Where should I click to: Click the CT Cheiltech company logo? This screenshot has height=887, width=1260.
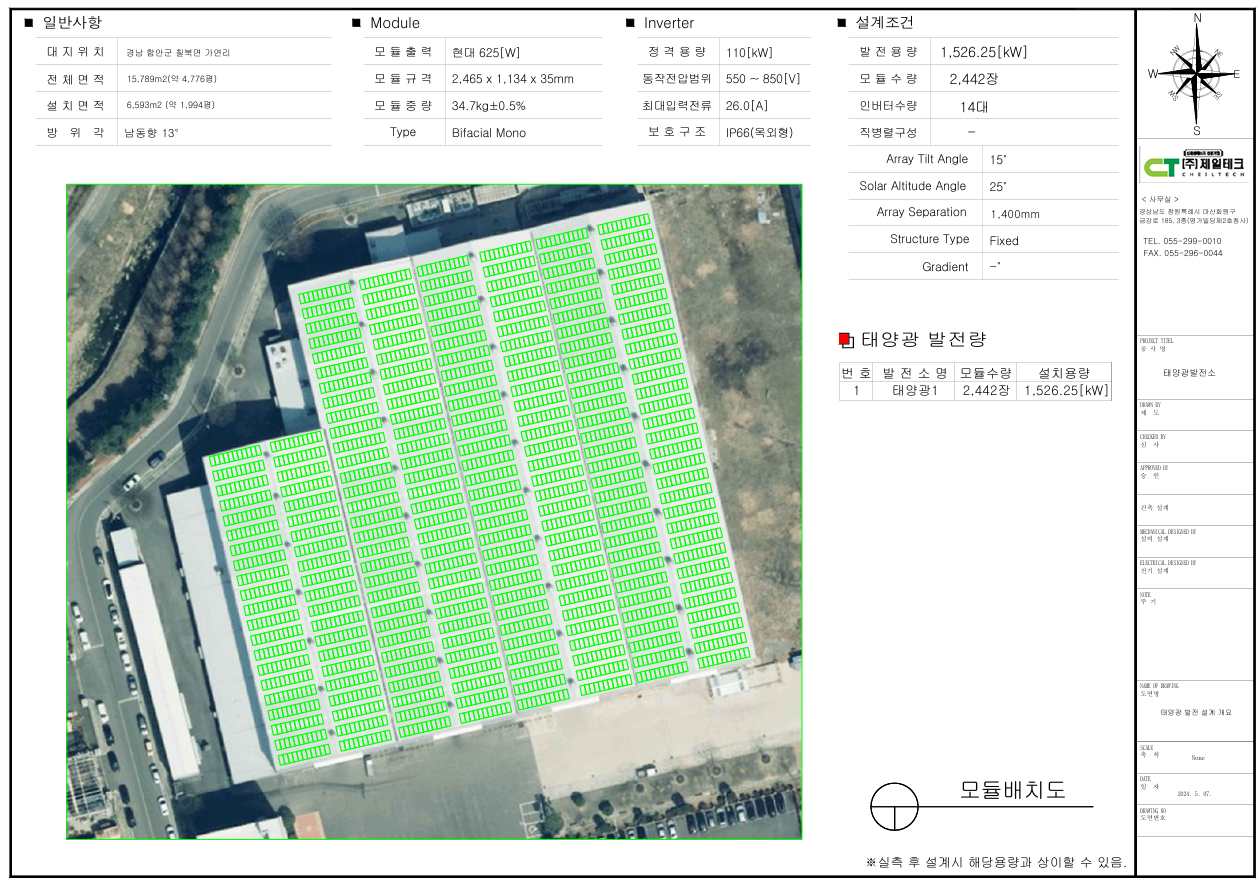click(1194, 163)
